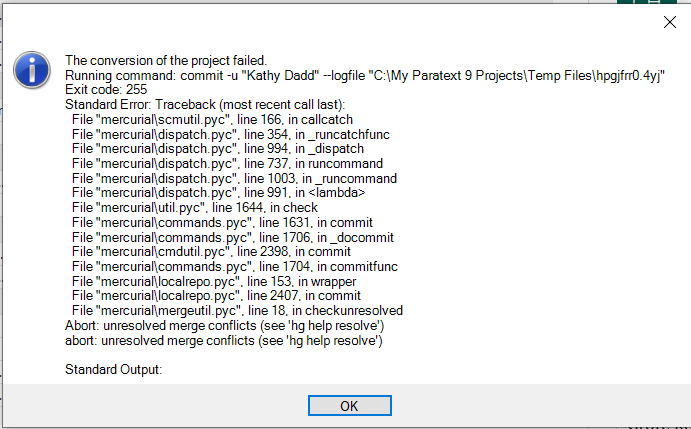Click the dispatch.pyc line 737 'runcommand' entry

227,164
